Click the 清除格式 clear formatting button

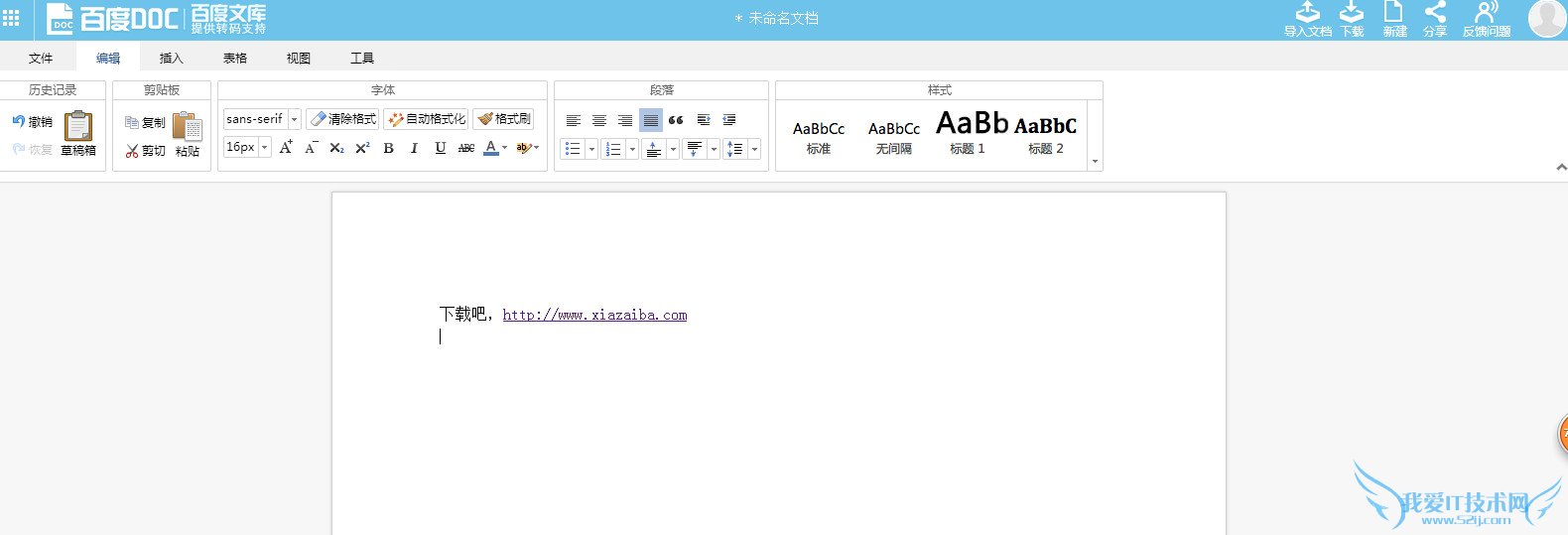click(x=342, y=119)
